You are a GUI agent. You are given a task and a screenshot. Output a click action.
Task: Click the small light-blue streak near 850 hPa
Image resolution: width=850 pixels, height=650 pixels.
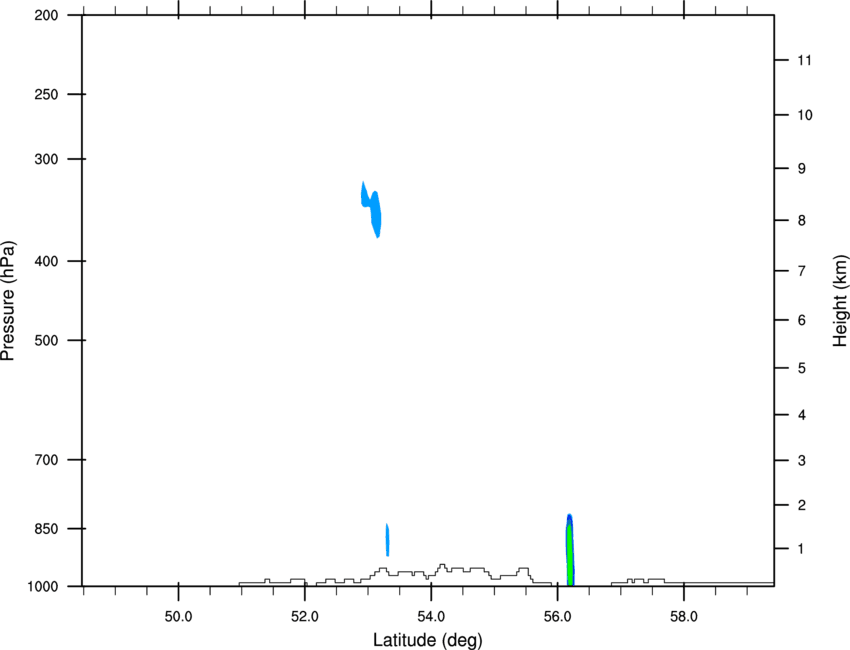387,539
